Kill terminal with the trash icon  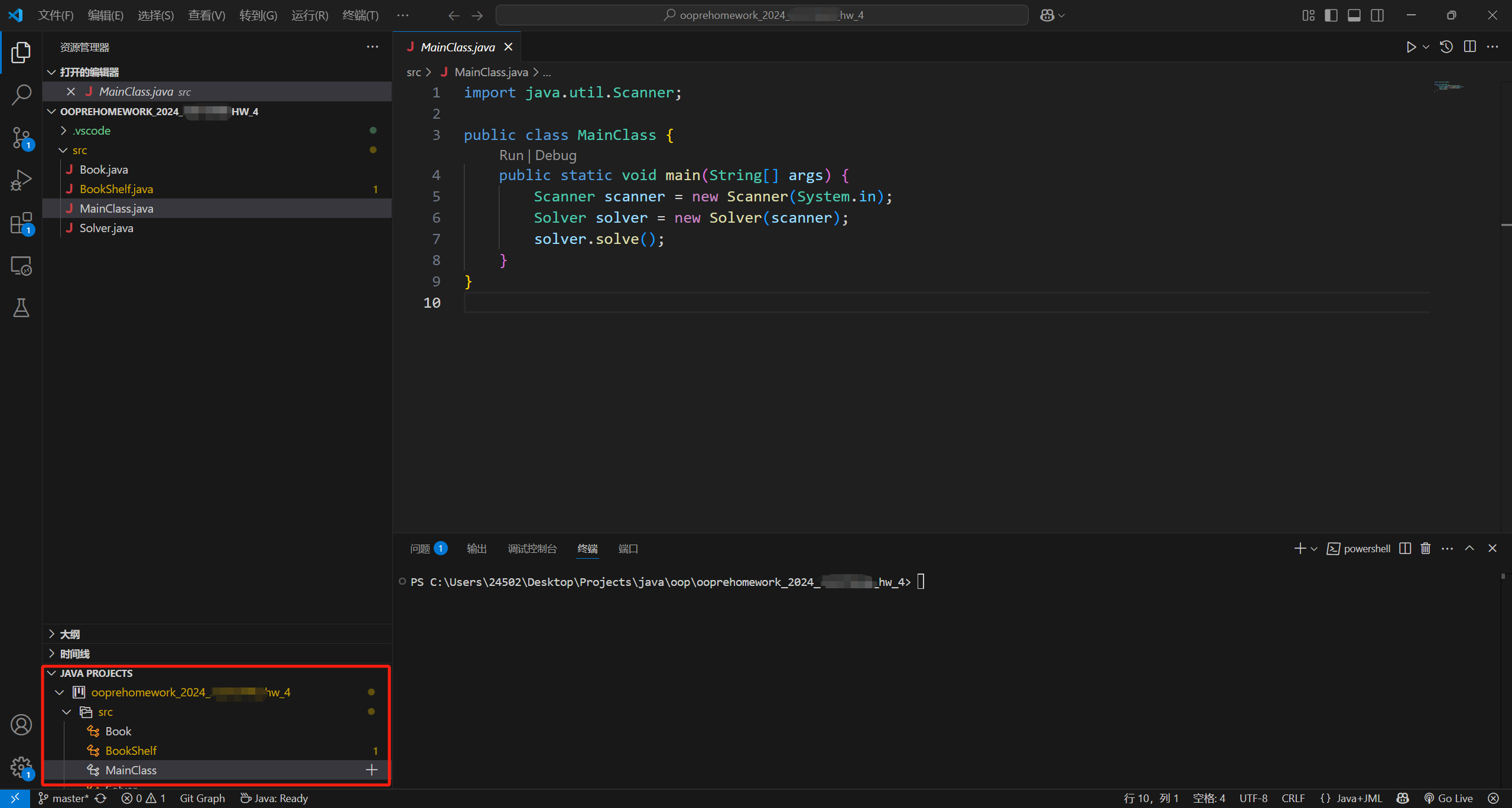tap(1426, 549)
